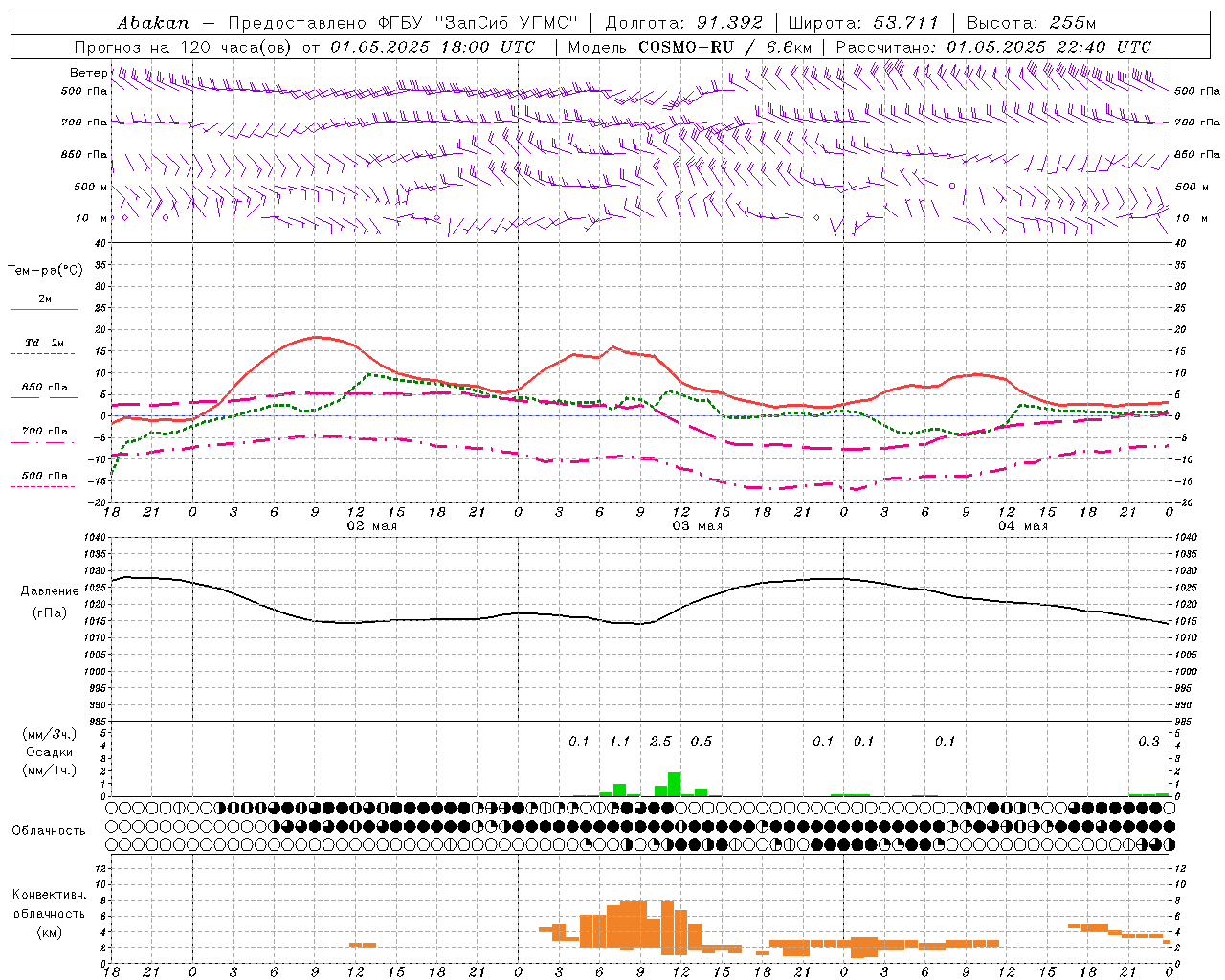Screen dimensions: 1225x980
Task: Click the 'Давление' pressure panel label
Action: coord(50,591)
